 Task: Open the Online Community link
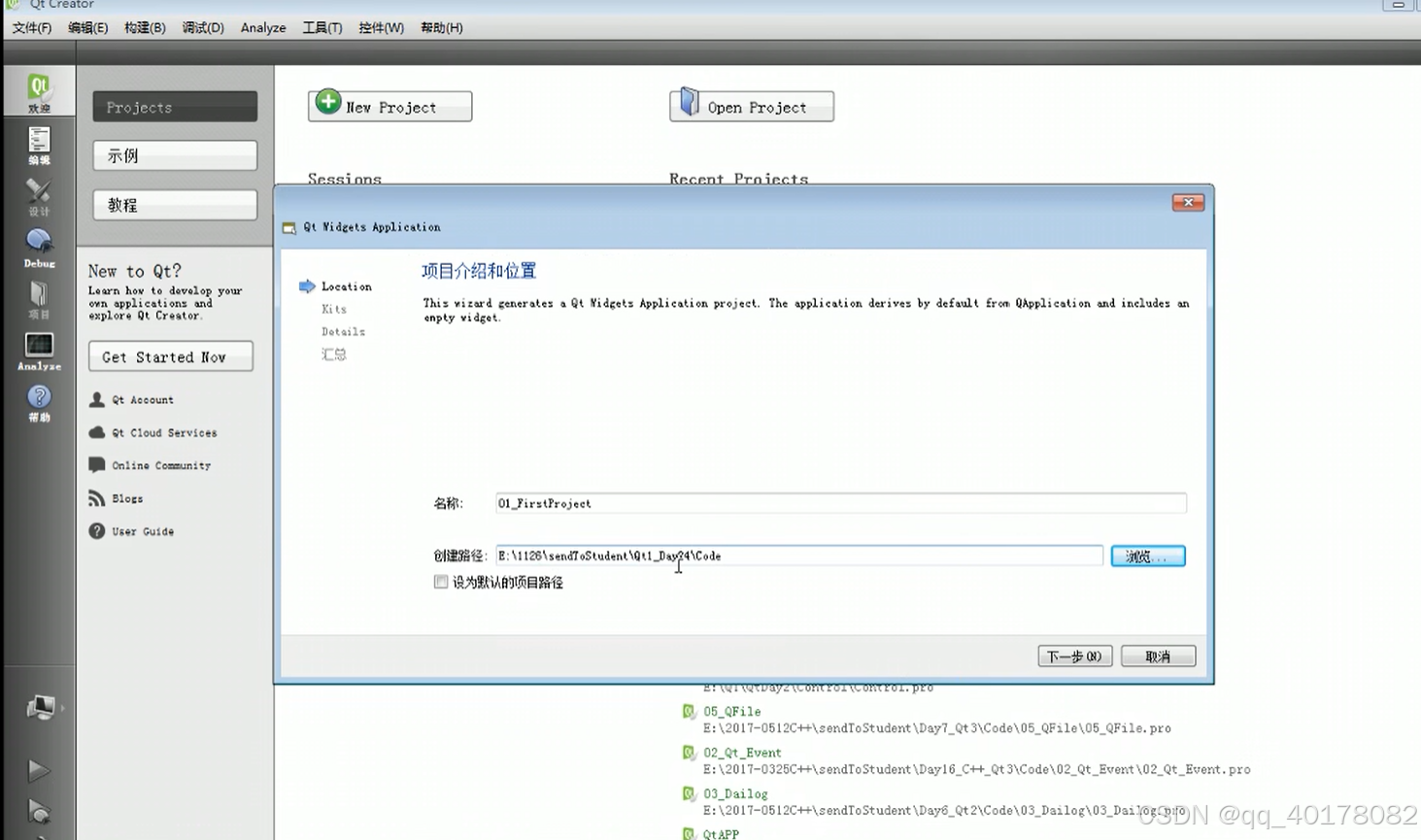point(161,466)
